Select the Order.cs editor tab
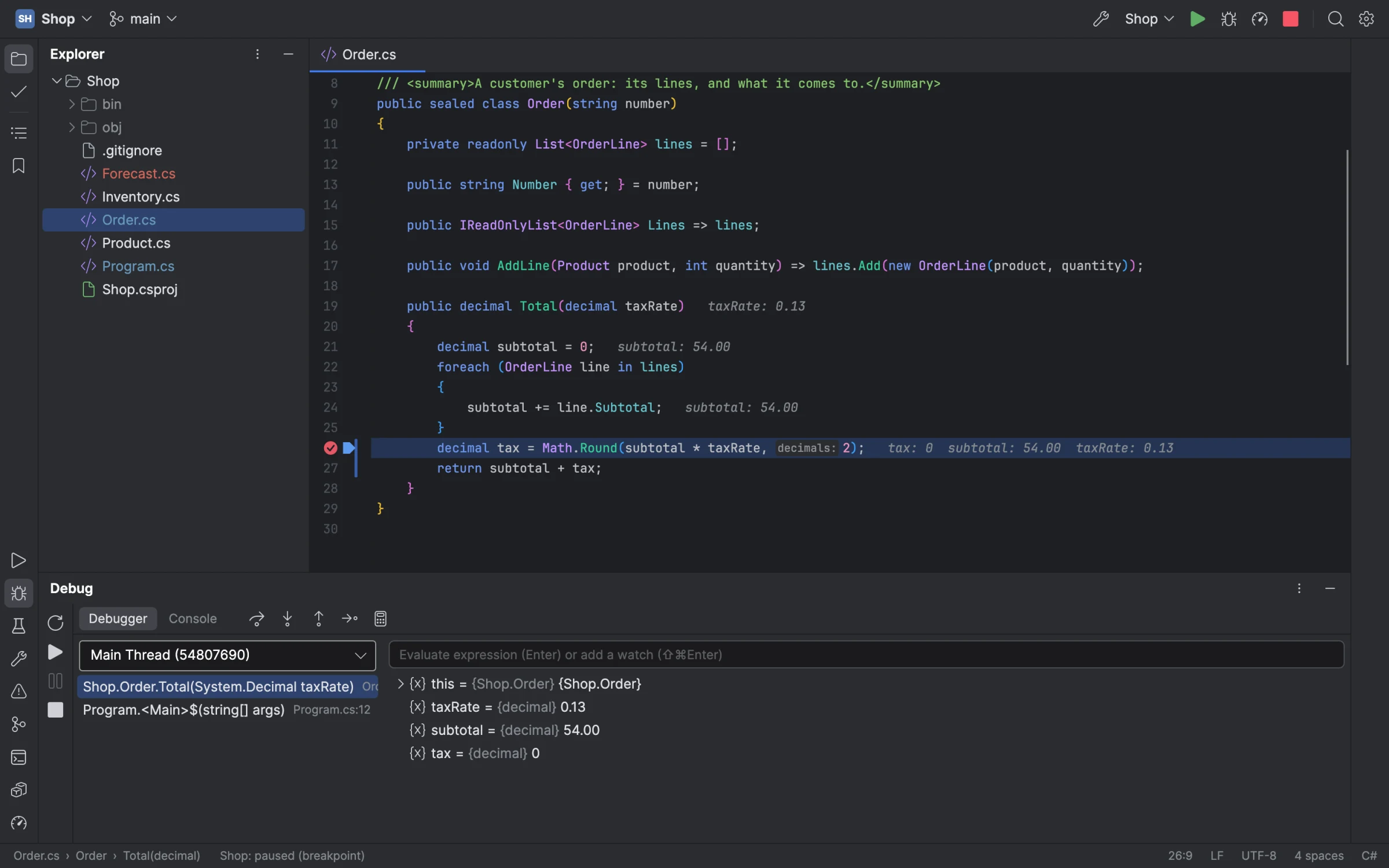1389x868 pixels. (x=367, y=54)
